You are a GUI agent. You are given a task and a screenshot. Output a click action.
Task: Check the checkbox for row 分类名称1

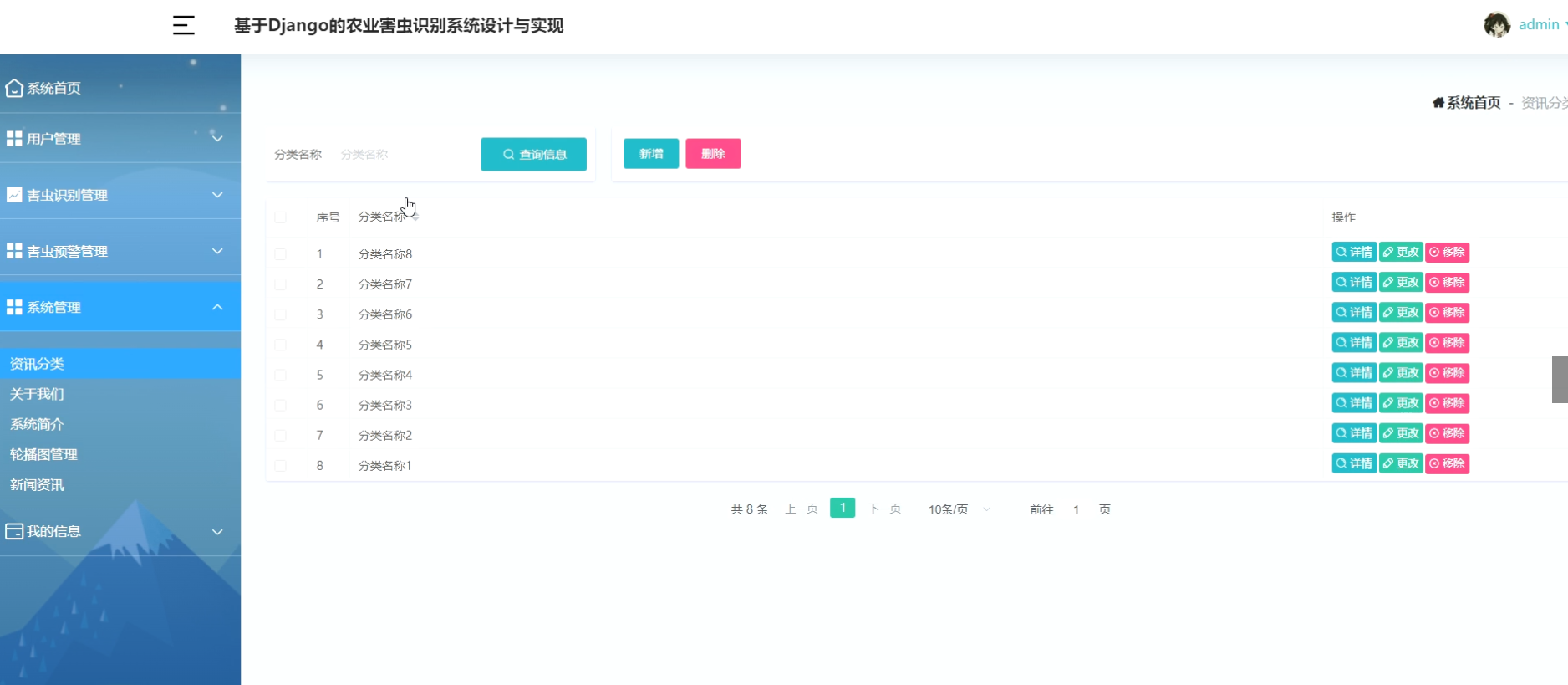pyautogui.click(x=280, y=465)
